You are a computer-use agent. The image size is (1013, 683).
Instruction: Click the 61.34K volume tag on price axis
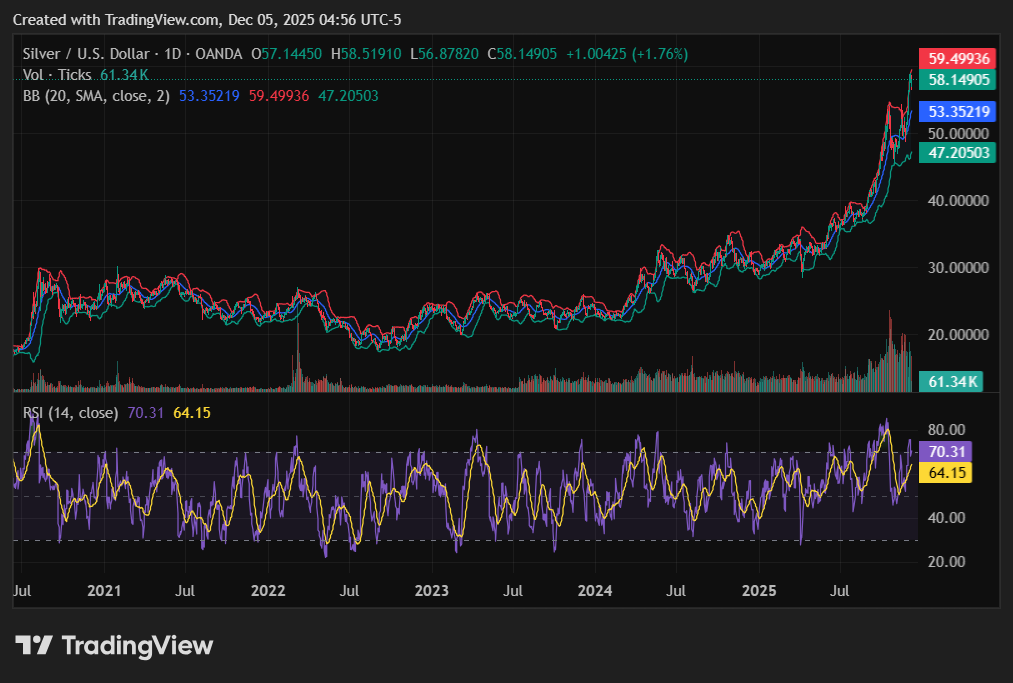952,381
